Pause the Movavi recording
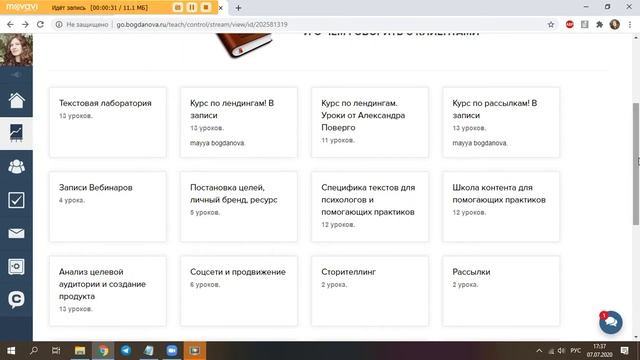 pyautogui.click(x=191, y=7)
